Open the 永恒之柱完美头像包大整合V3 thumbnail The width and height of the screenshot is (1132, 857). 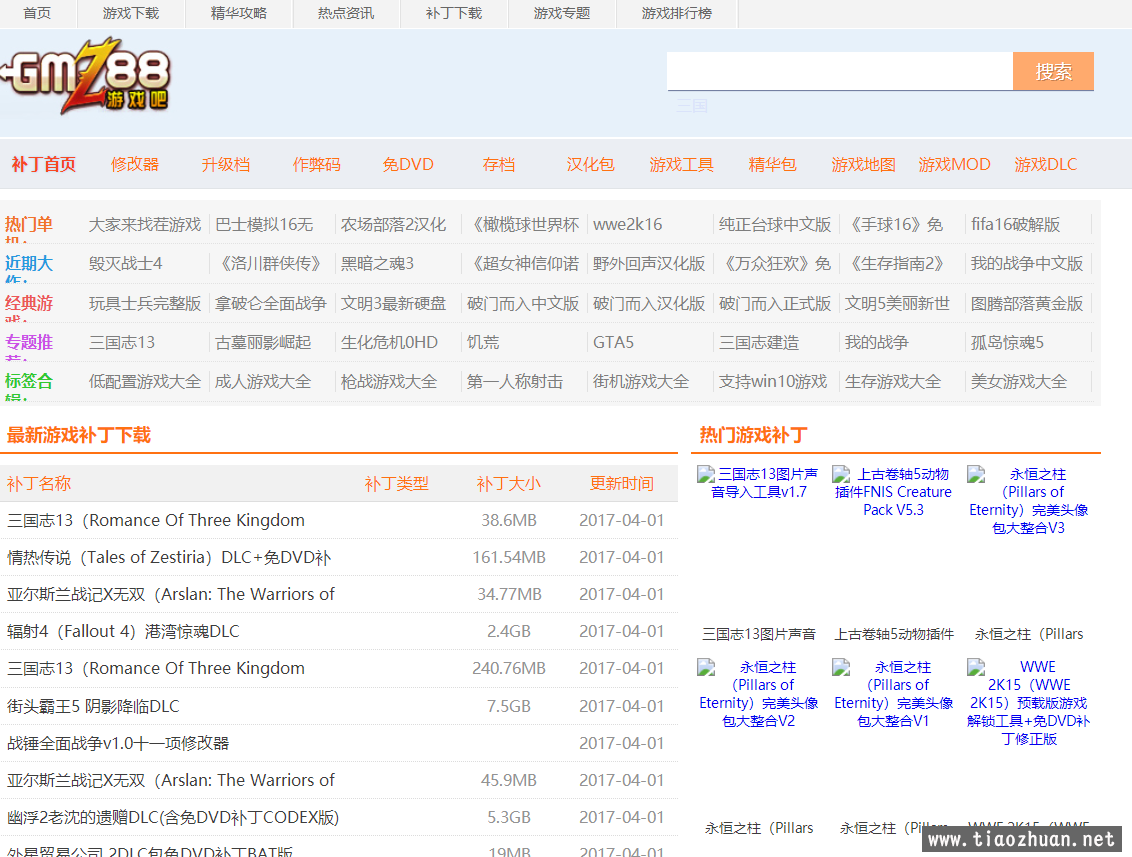(1028, 500)
